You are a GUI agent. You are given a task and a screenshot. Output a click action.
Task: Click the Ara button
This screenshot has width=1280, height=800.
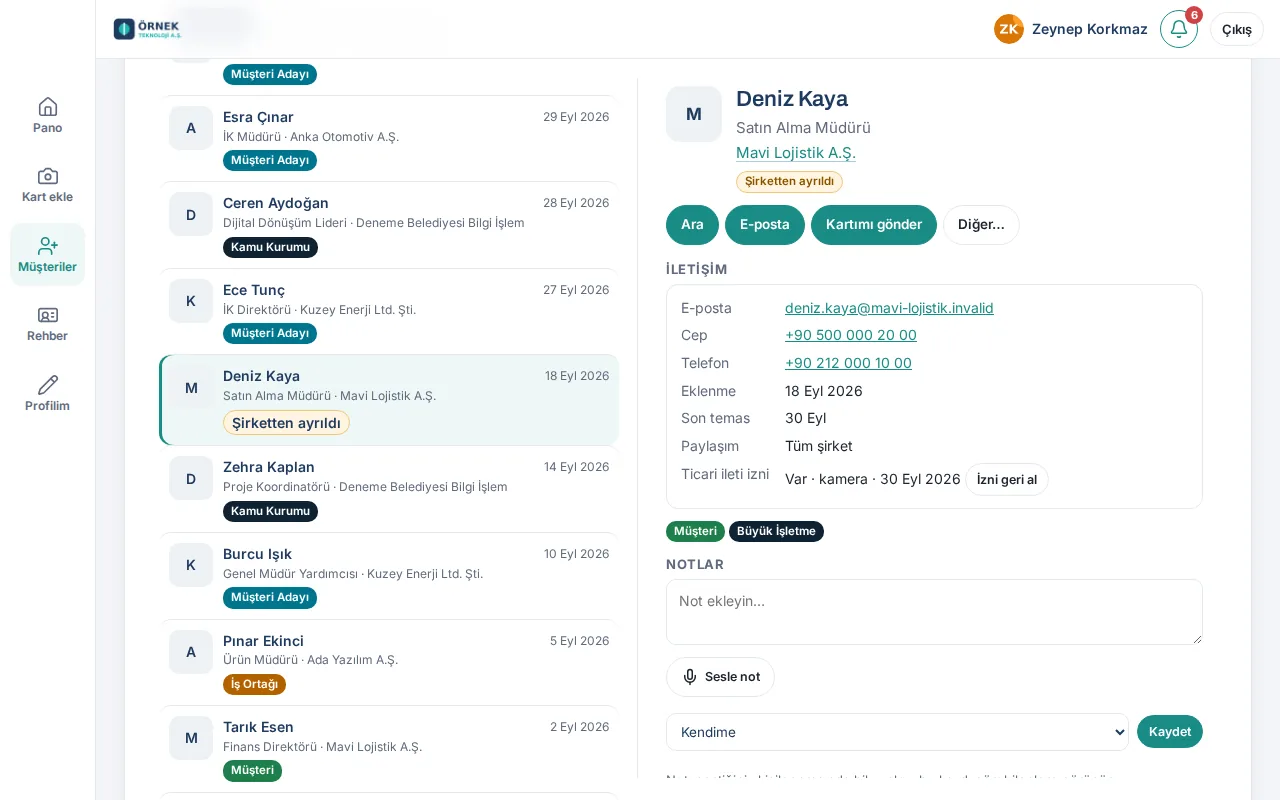click(x=692, y=225)
